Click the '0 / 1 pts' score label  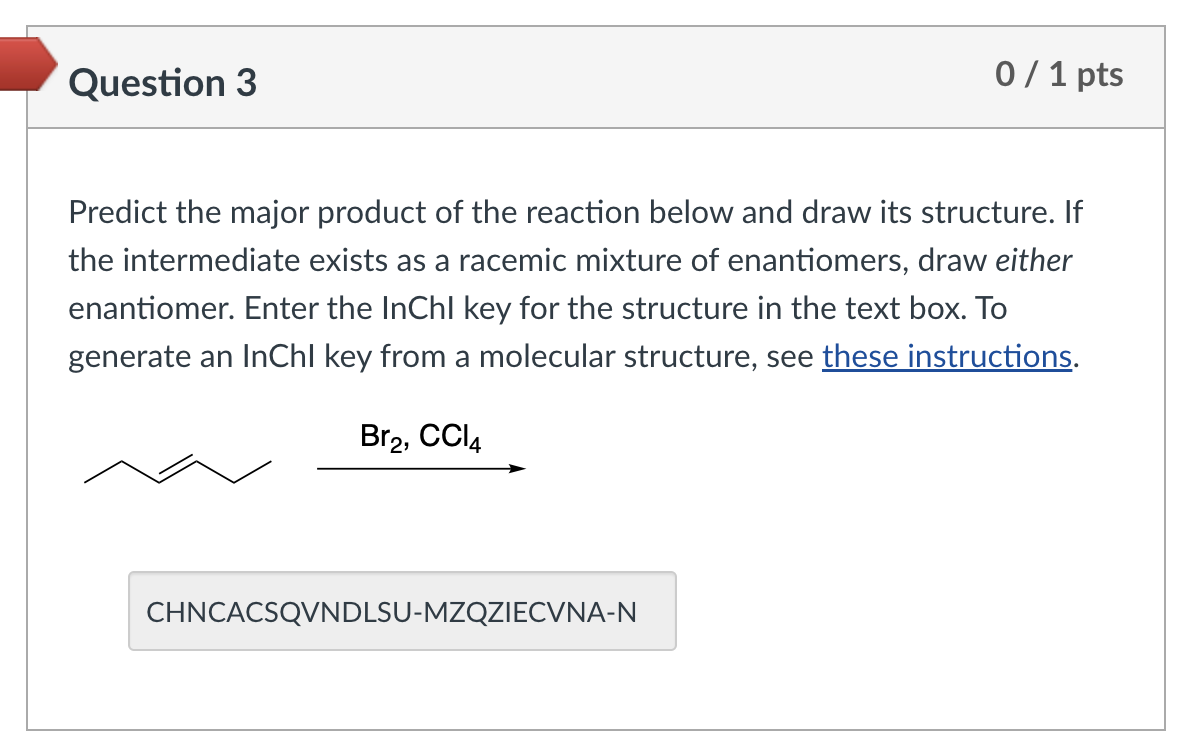1060,74
